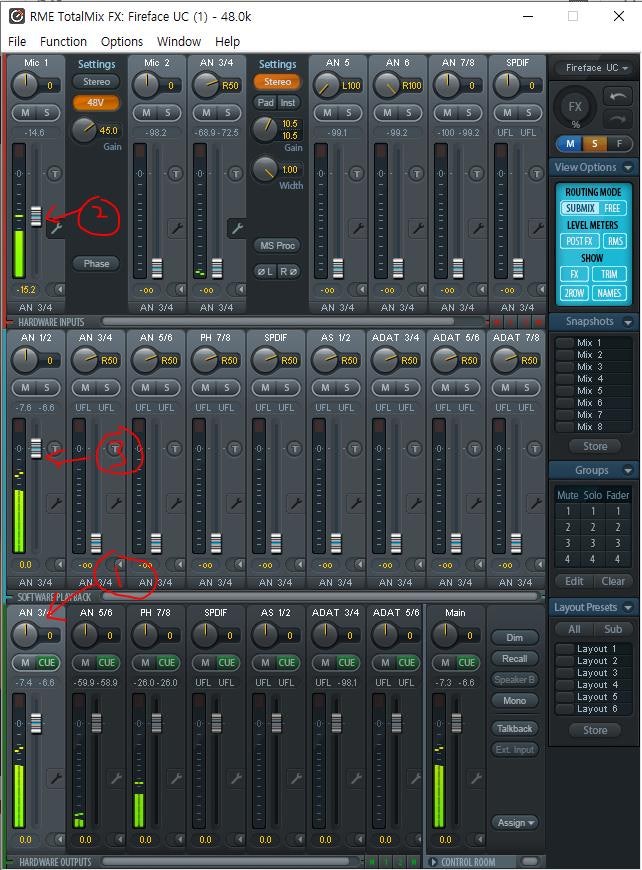Image resolution: width=642 pixels, height=870 pixels.
Task: Collapse the View Options section
Action: pos(628,167)
